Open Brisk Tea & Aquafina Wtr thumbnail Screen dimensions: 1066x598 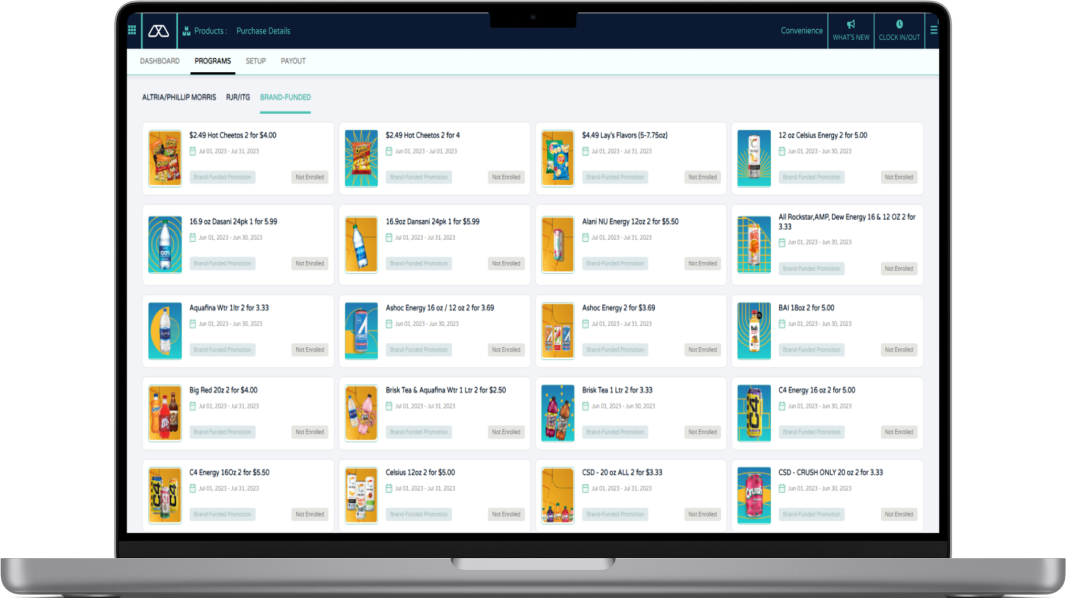[x=361, y=413]
